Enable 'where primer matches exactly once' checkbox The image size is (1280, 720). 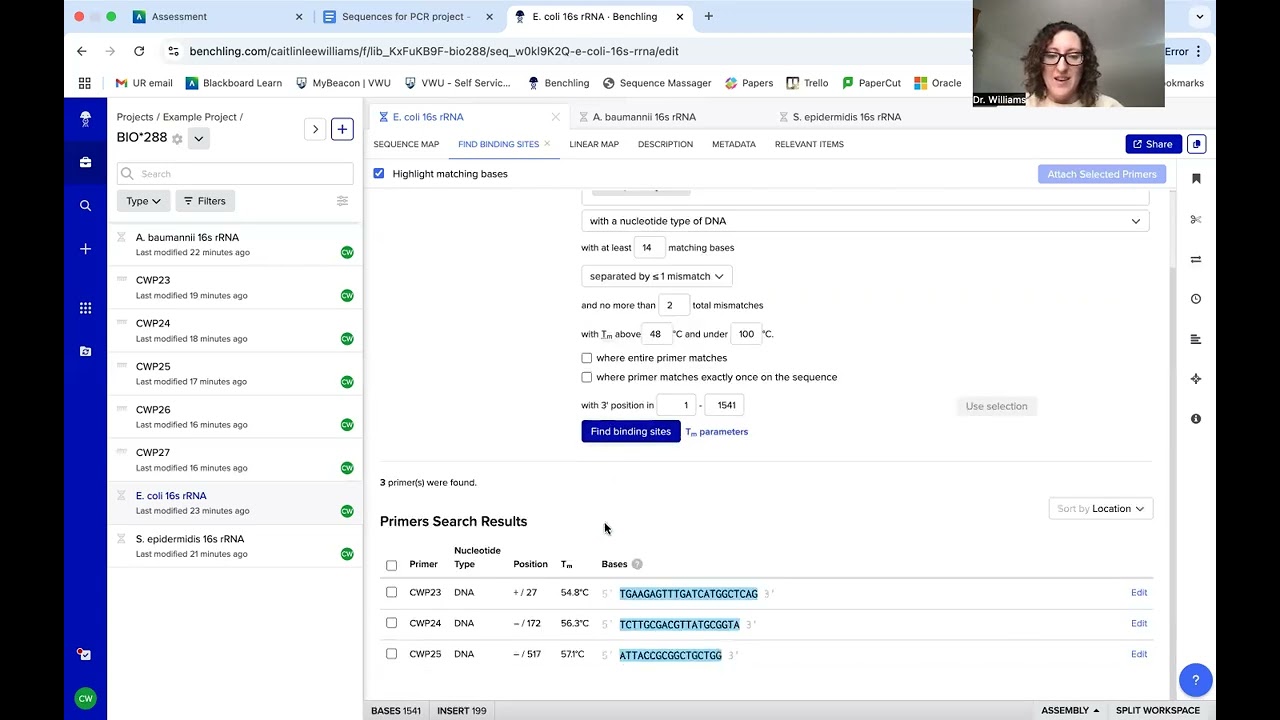coord(587,377)
